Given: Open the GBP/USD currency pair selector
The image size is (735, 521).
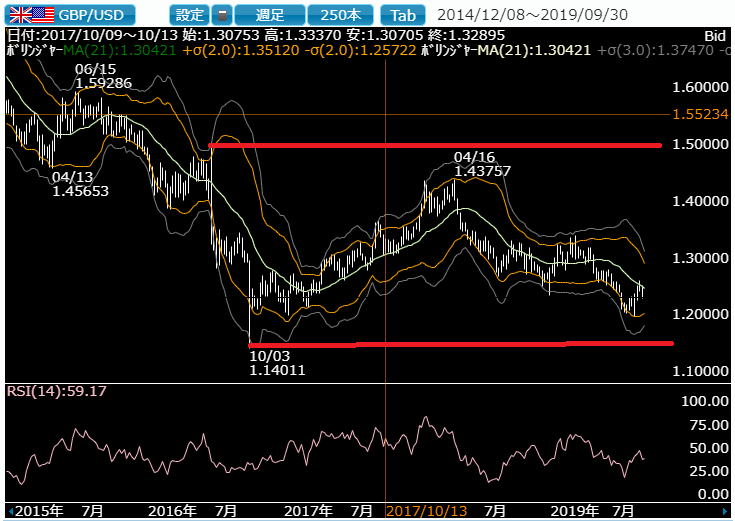Looking at the screenshot, I should (x=70, y=15).
